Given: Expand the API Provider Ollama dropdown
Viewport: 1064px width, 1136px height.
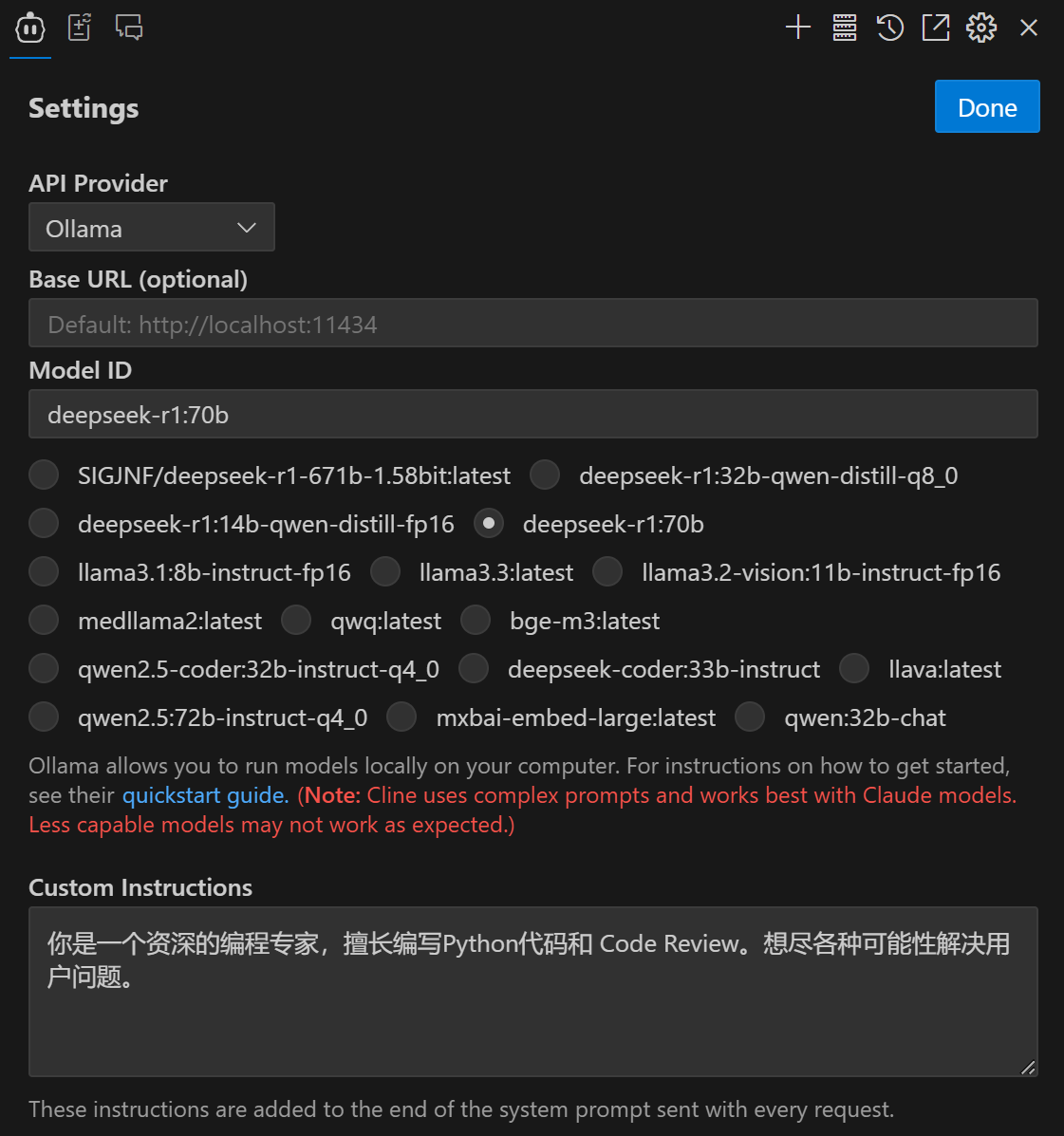Looking at the screenshot, I should (x=152, y=228).
